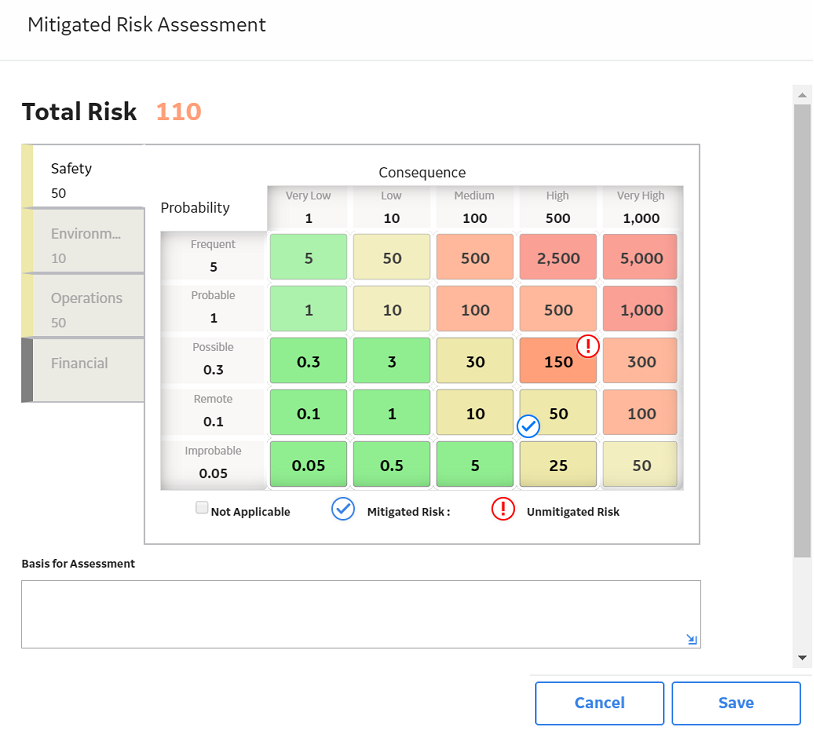Cancel the risk assessment dialog
The width and height of the screenshot is (814, 731).
600,703
